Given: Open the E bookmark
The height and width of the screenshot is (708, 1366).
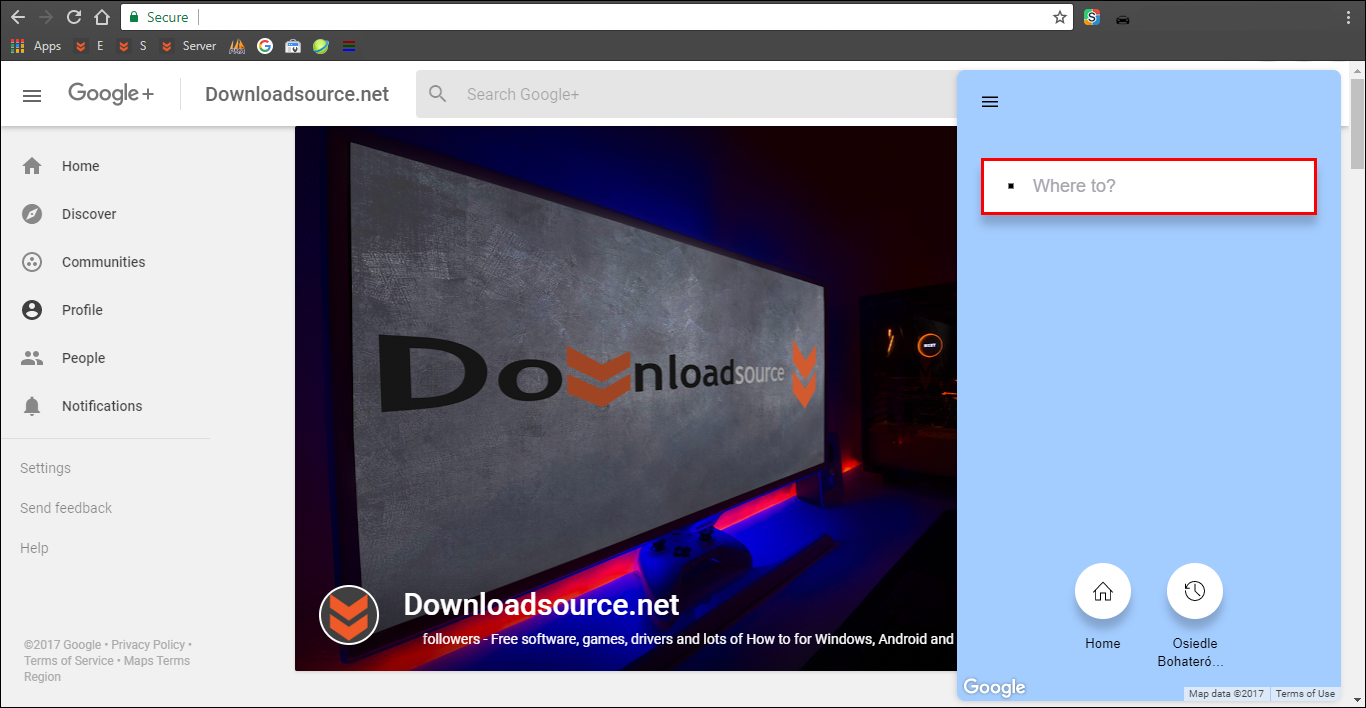Looking at the screenshot, I should coord(89,46).
